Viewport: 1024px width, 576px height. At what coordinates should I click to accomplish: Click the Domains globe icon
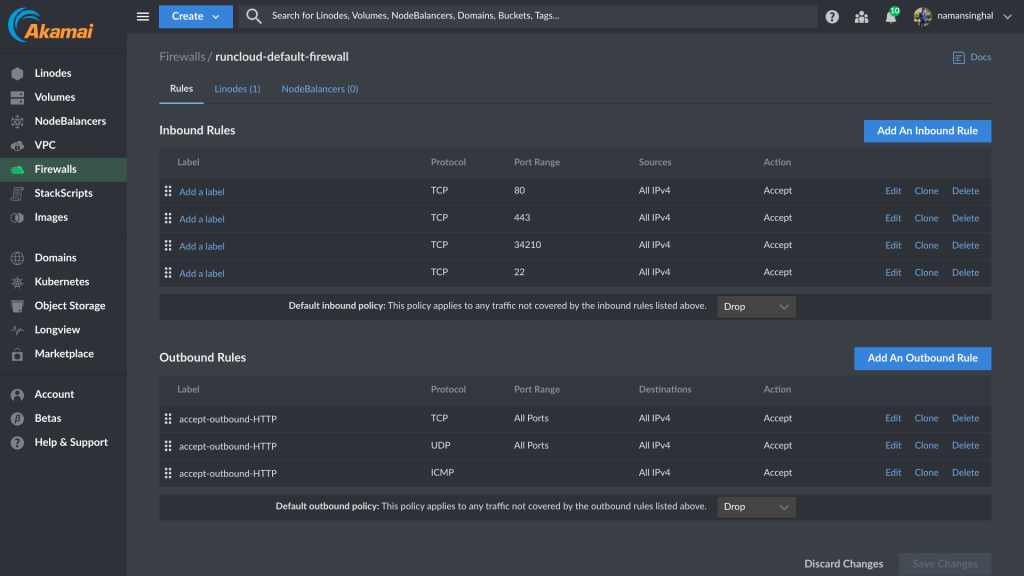pyautogui.click(x=18, y=258)
